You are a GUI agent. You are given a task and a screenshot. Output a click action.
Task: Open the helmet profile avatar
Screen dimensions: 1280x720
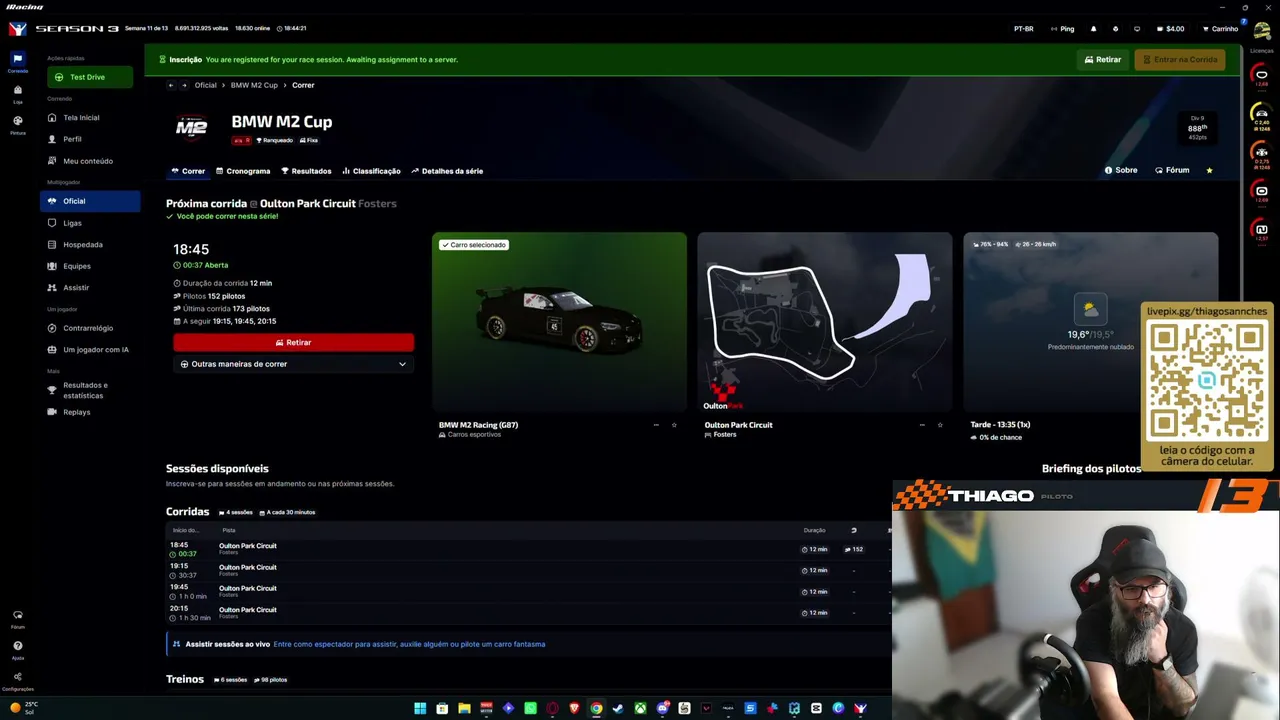coord(1262,31)
